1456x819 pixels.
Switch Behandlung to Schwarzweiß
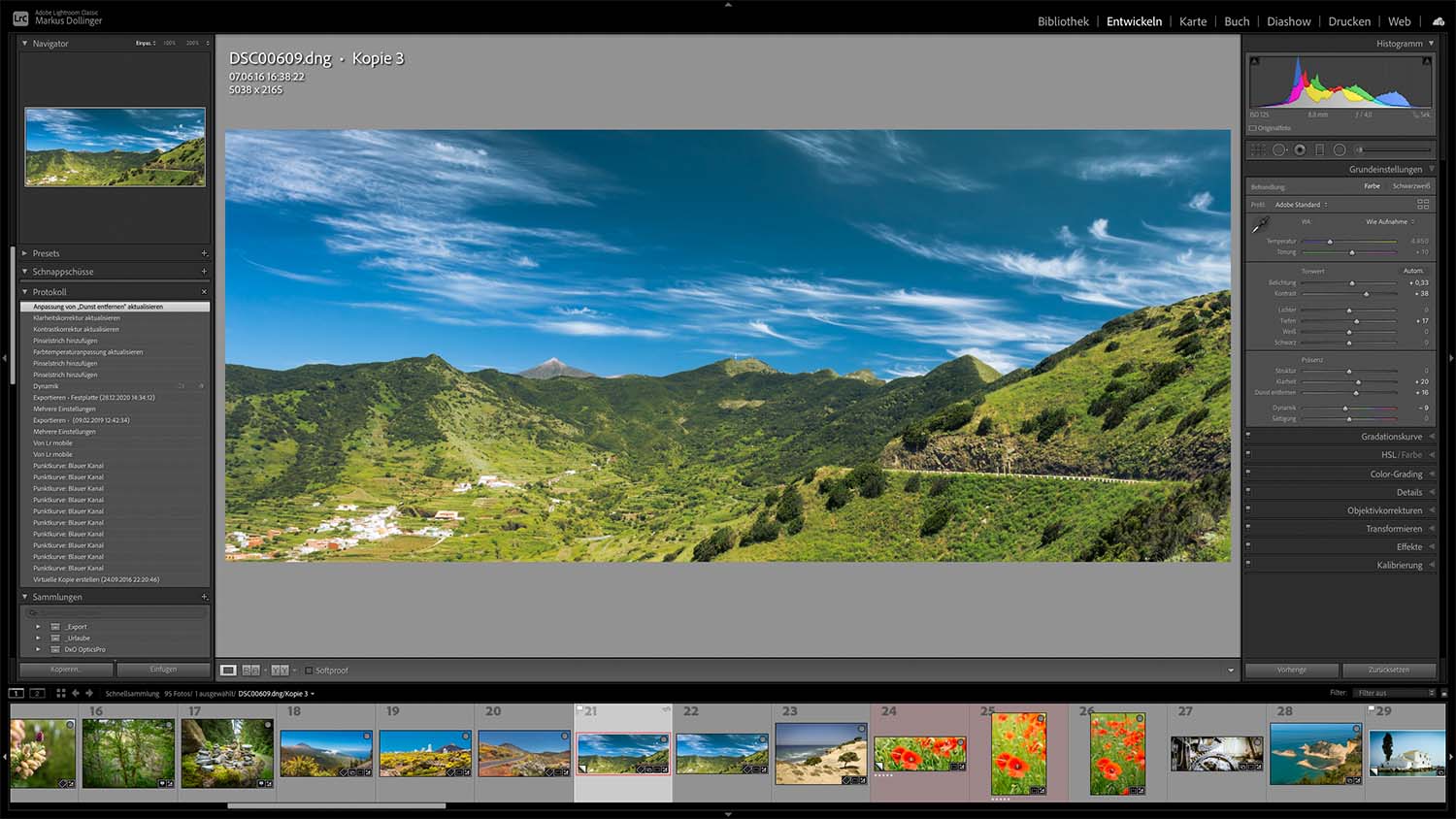pyautogui.click(x=1411, y=185)
